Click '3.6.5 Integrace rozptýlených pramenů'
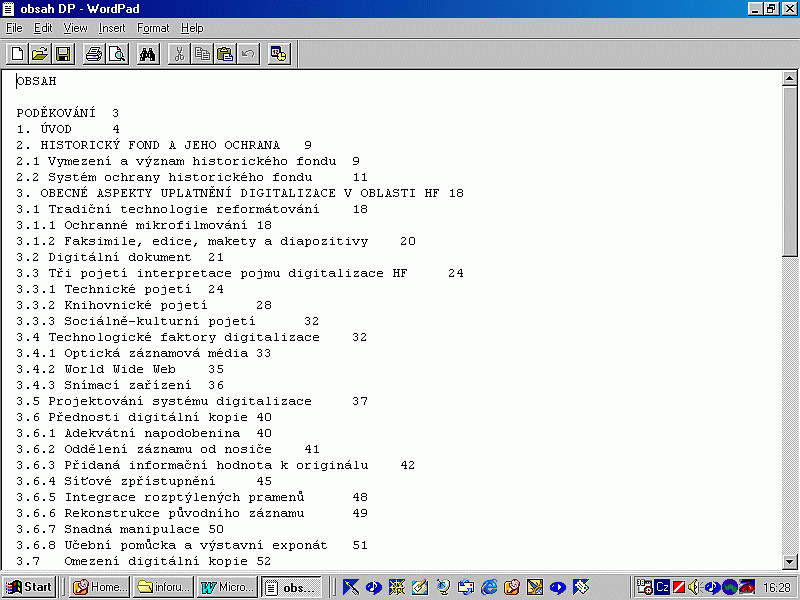This screenshot has width=800, height=600. [x=160, y=497]
